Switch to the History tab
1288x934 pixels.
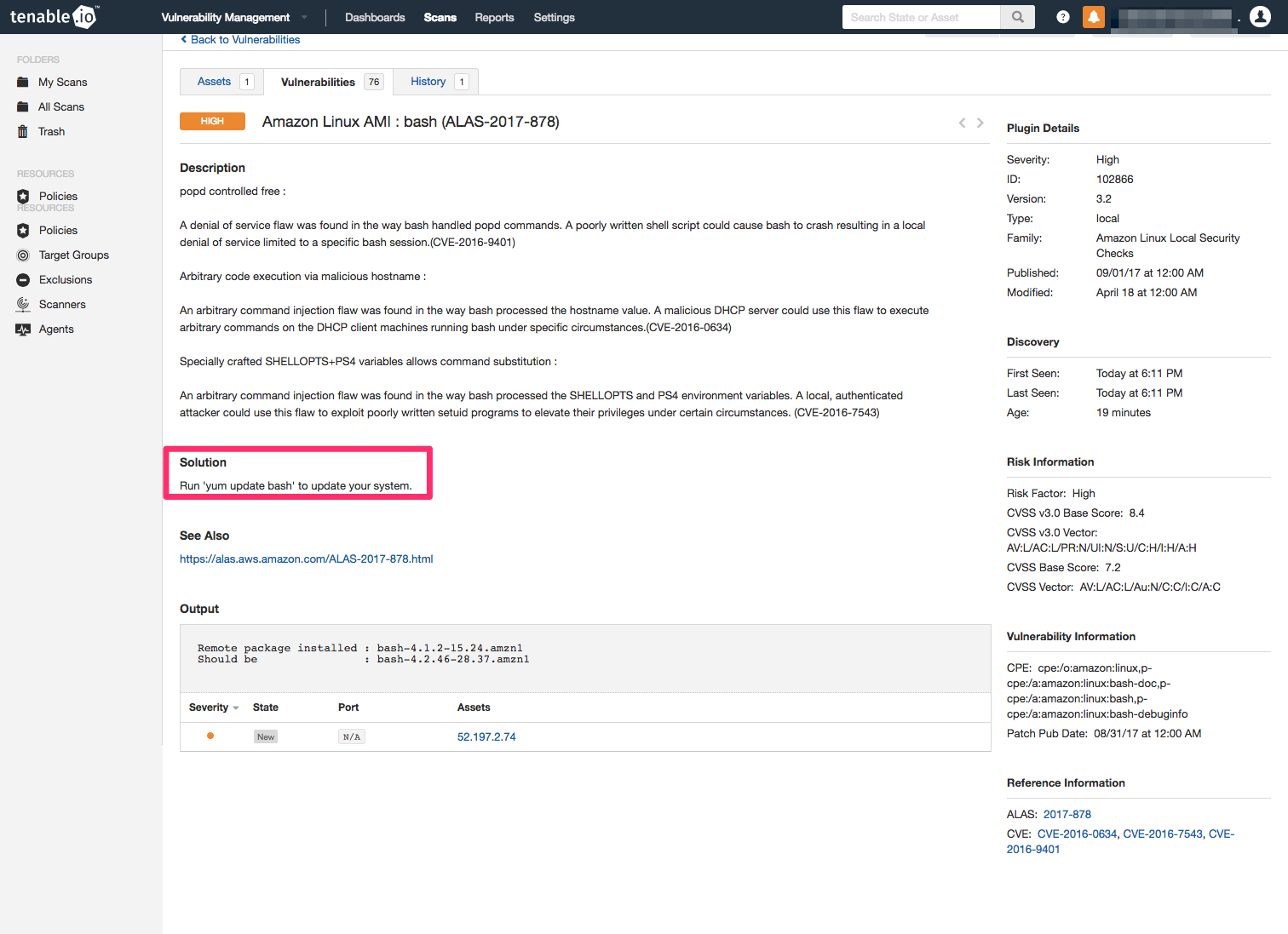coord(428,82)
